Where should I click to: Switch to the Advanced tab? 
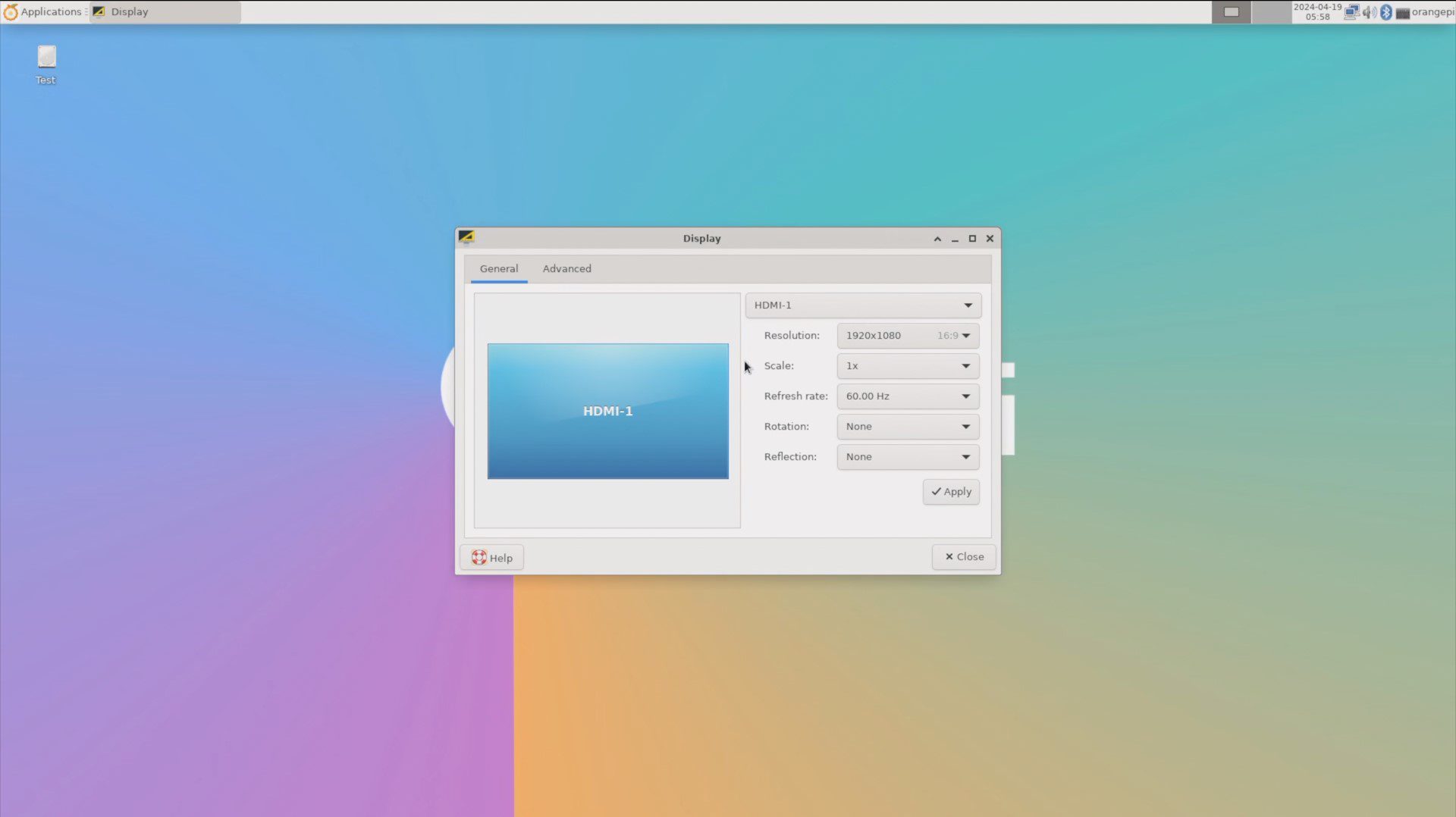pos(566,269)
